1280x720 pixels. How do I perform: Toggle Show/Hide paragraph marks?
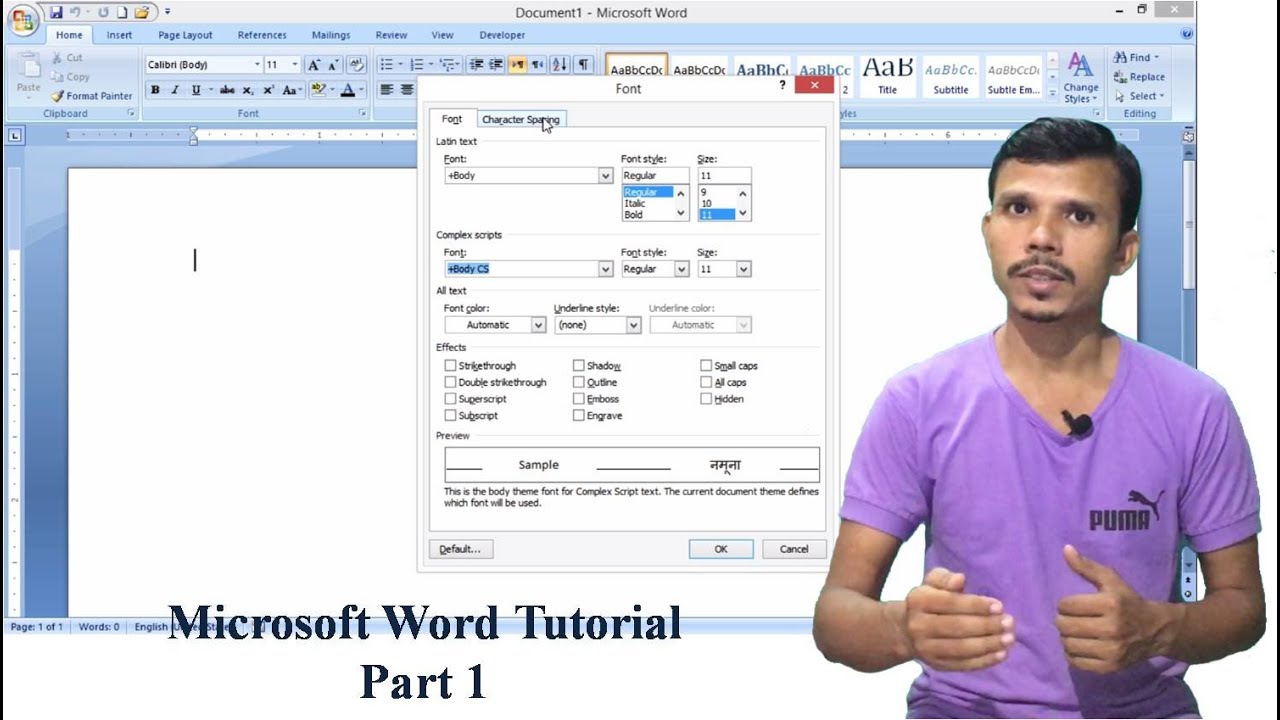[x=583, y=65]
